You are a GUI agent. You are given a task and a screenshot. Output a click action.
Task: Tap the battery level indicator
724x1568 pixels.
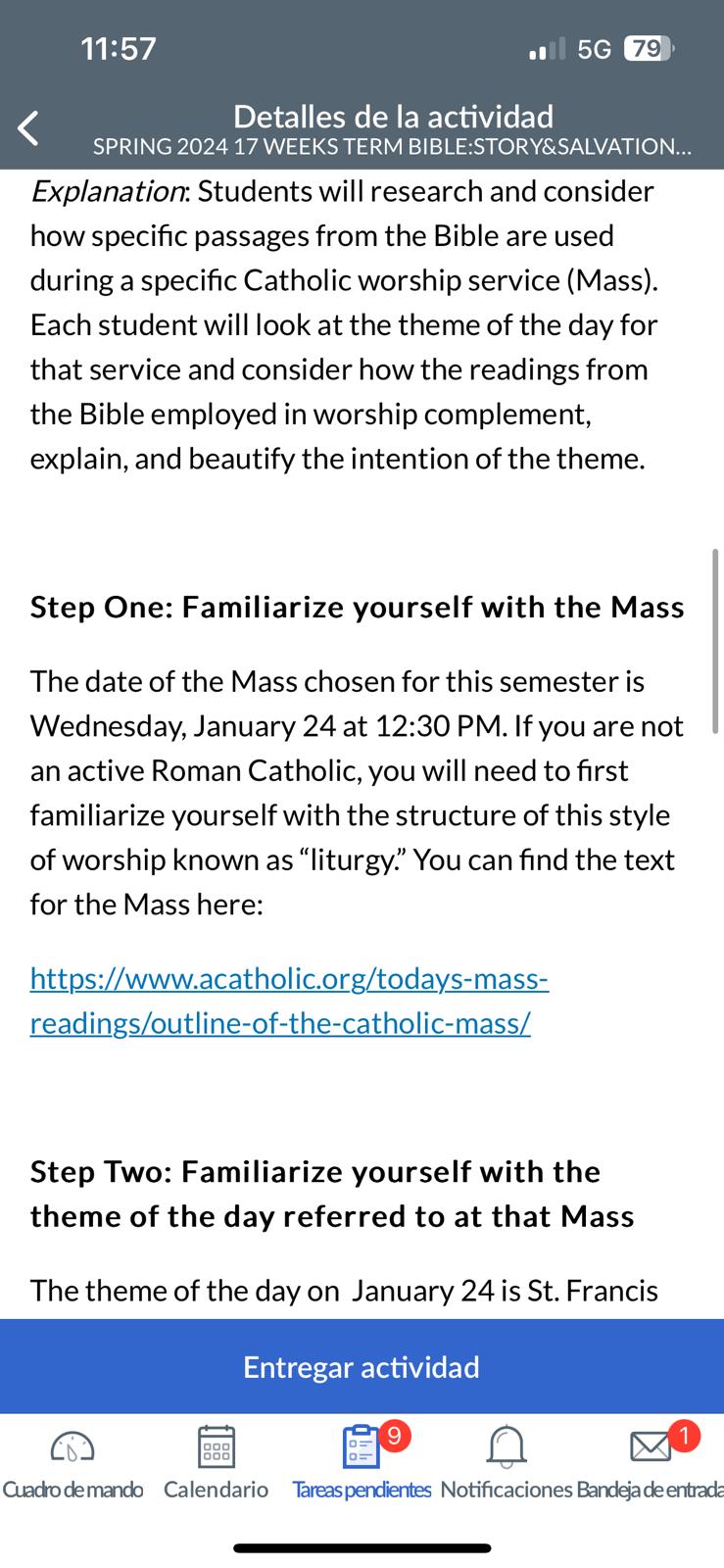point(649,48)
